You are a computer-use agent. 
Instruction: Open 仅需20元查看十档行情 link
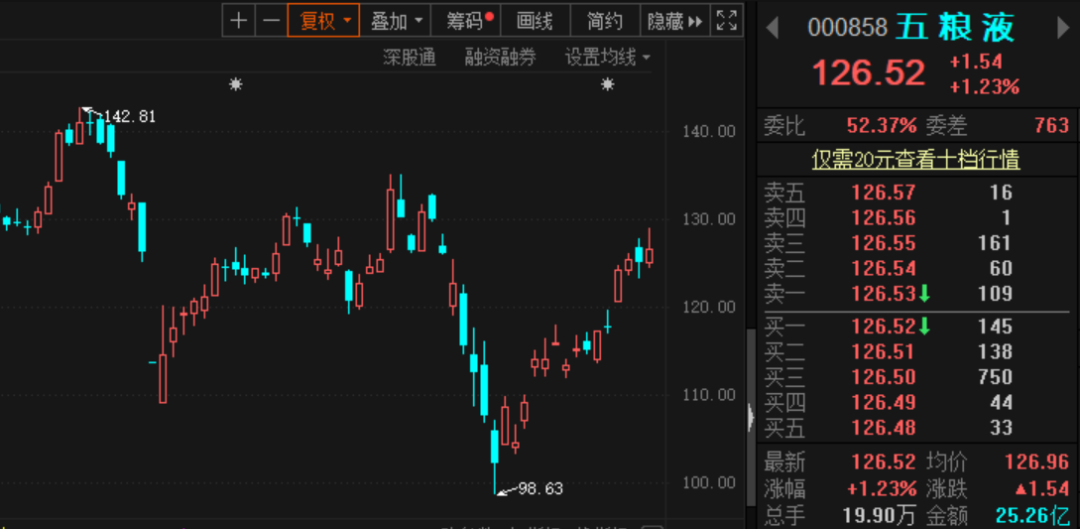pos(916,159)
